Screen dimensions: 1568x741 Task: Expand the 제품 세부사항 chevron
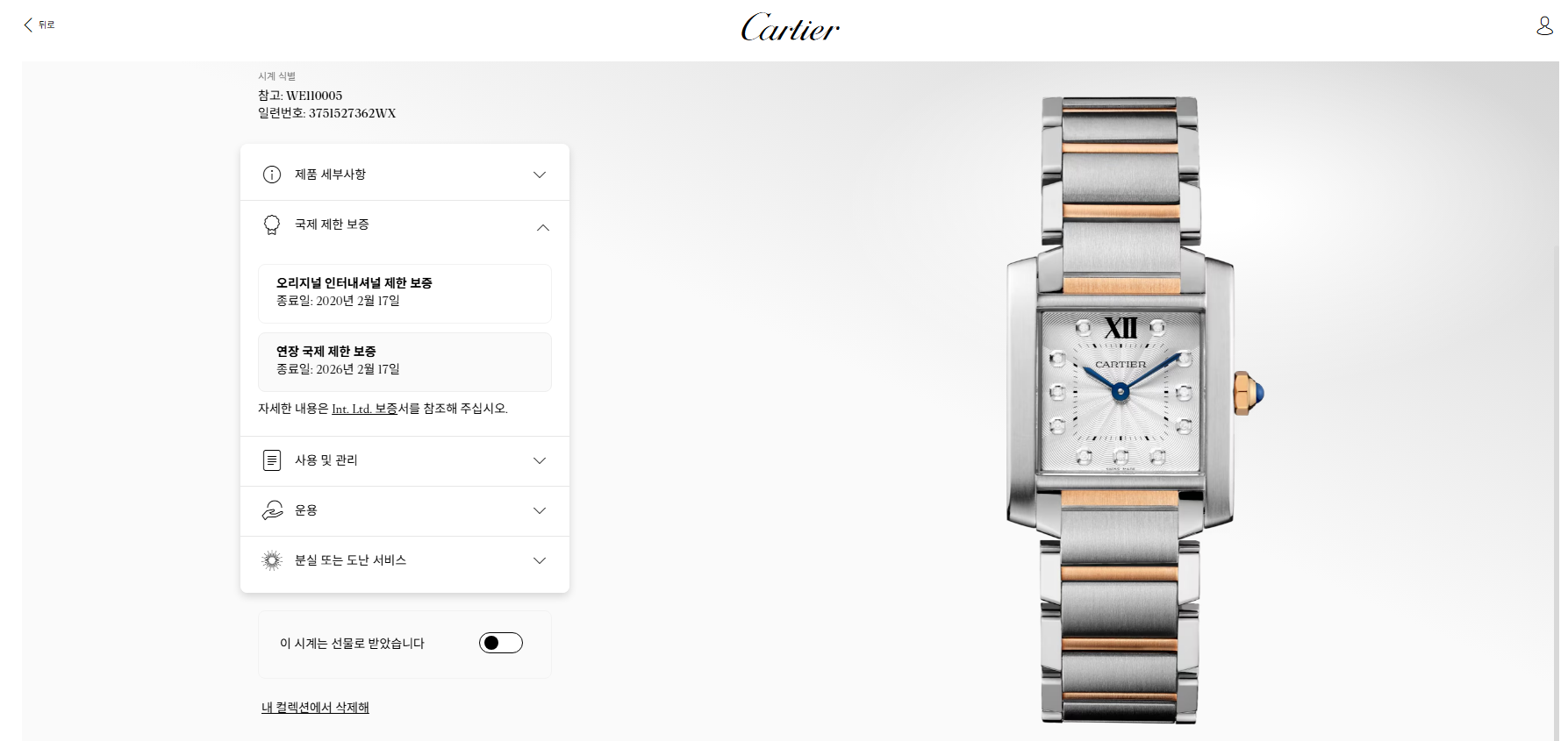click(x=540, y=175)
